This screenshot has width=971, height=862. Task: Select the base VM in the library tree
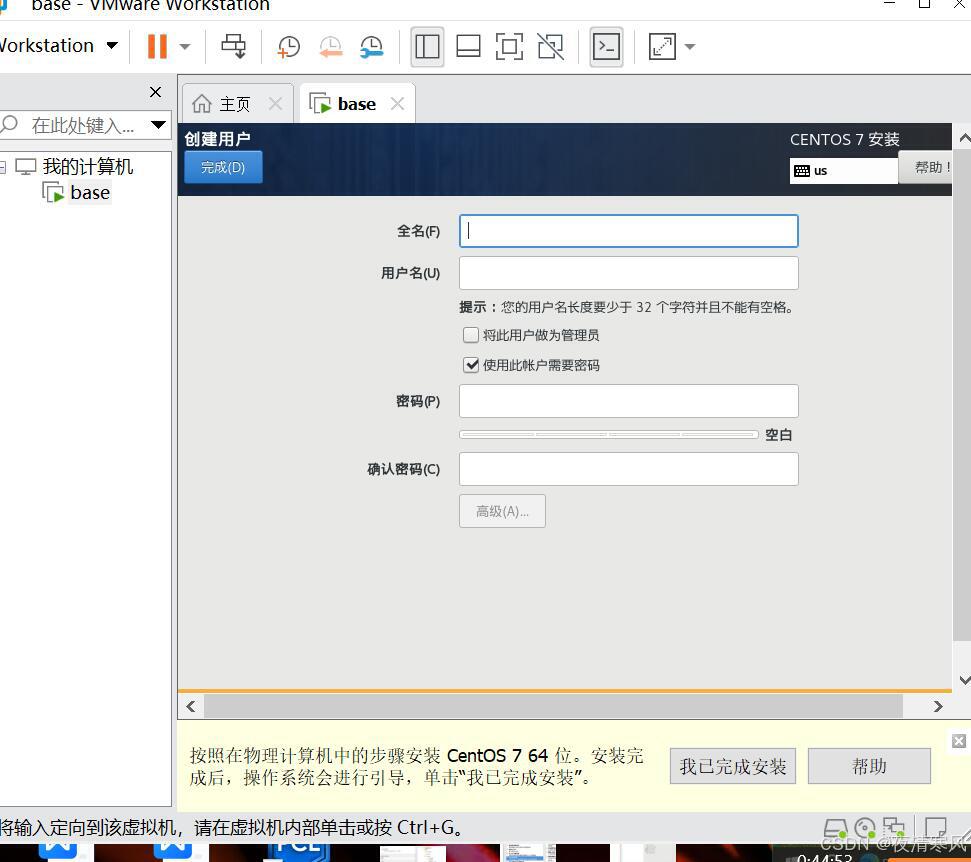(90, 193)
